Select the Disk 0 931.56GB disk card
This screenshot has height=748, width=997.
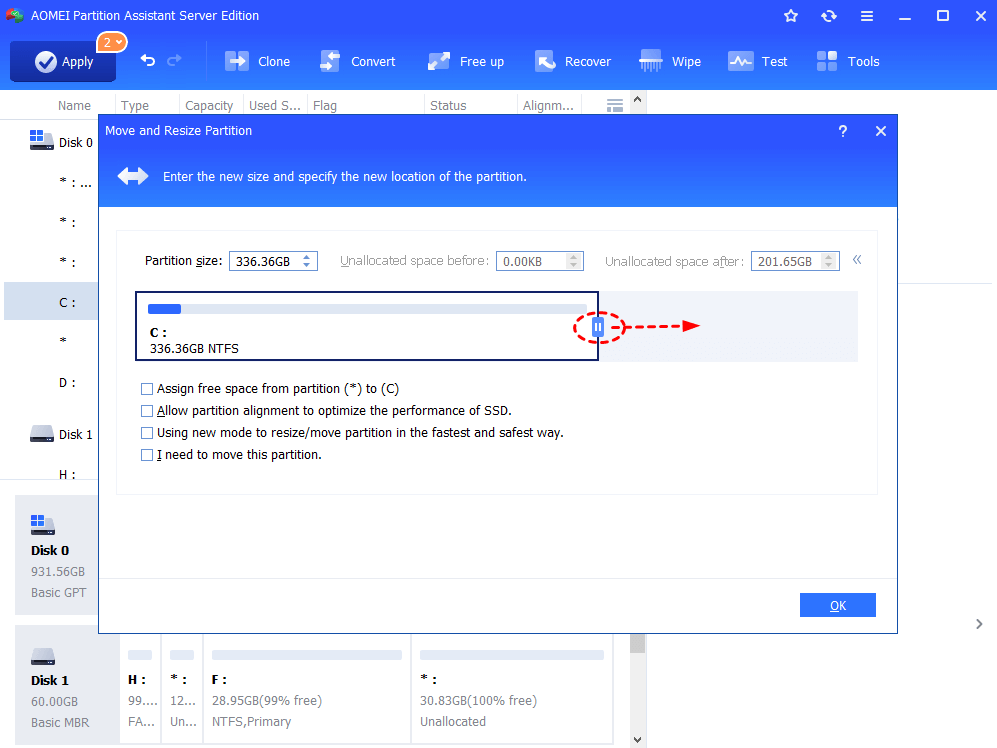57,555
